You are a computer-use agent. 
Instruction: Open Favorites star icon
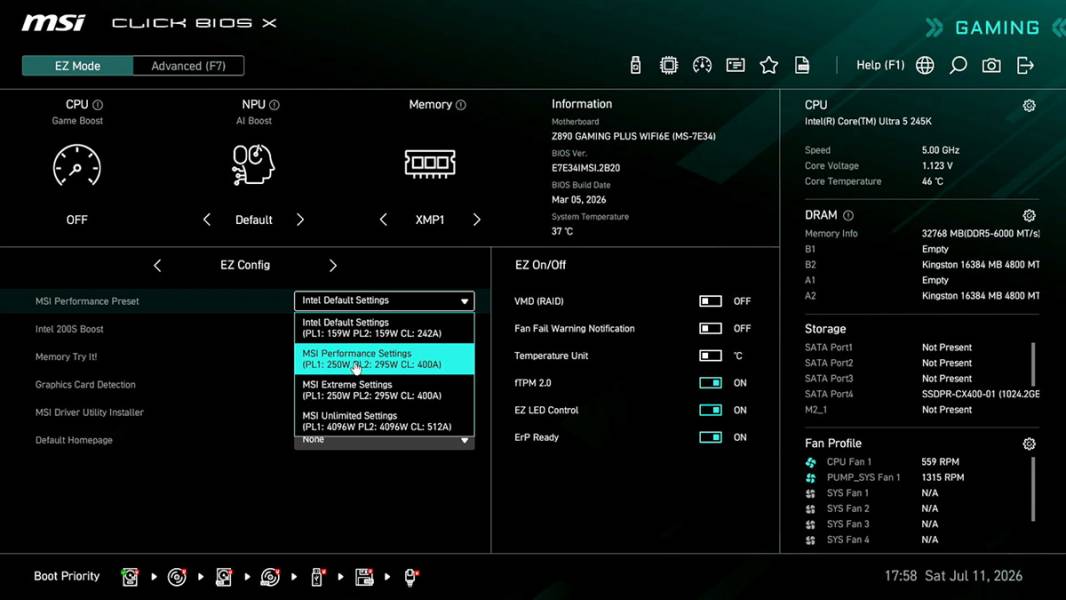768,65
